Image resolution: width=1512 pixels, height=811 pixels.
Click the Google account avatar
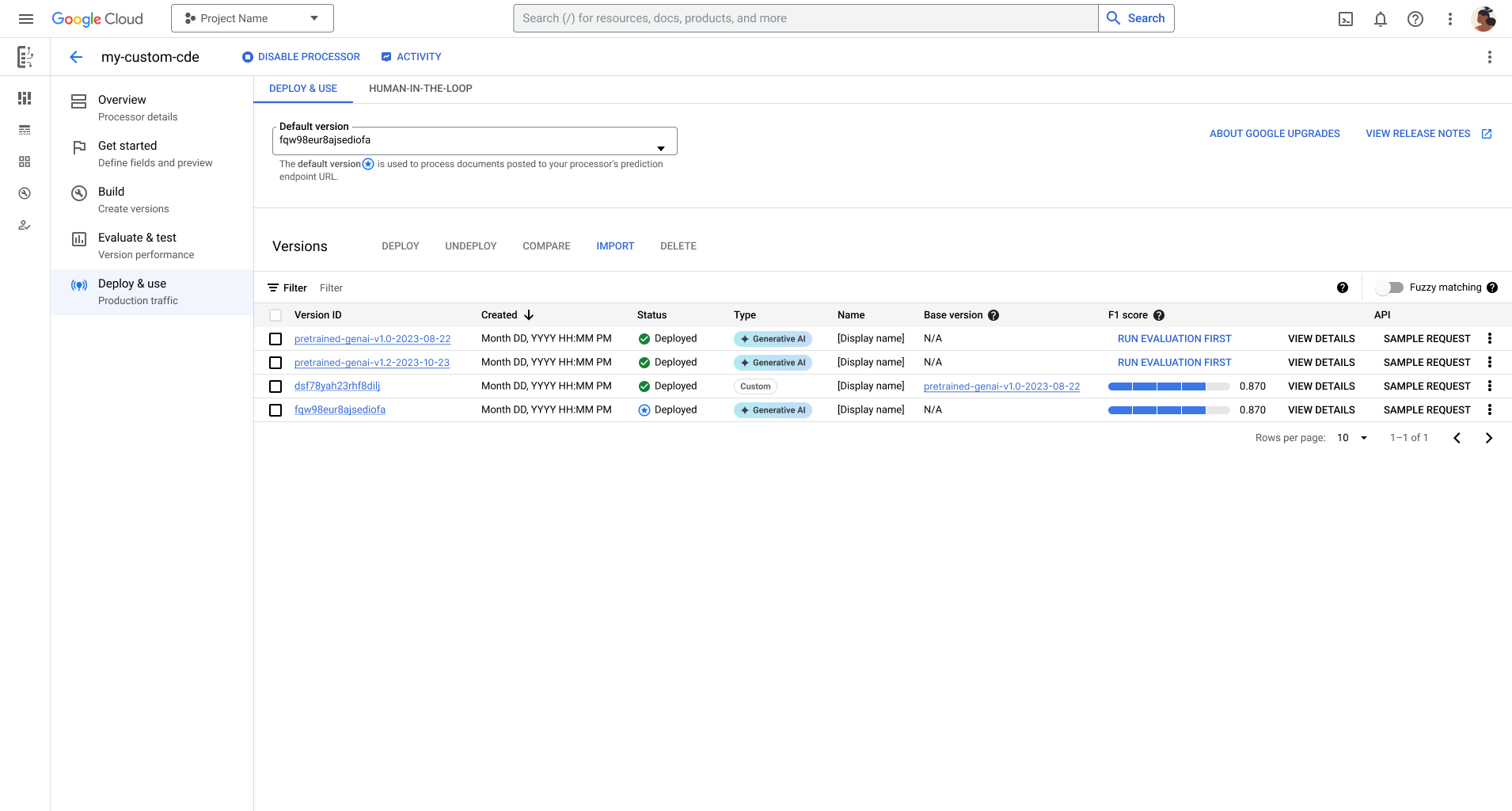1484,18
